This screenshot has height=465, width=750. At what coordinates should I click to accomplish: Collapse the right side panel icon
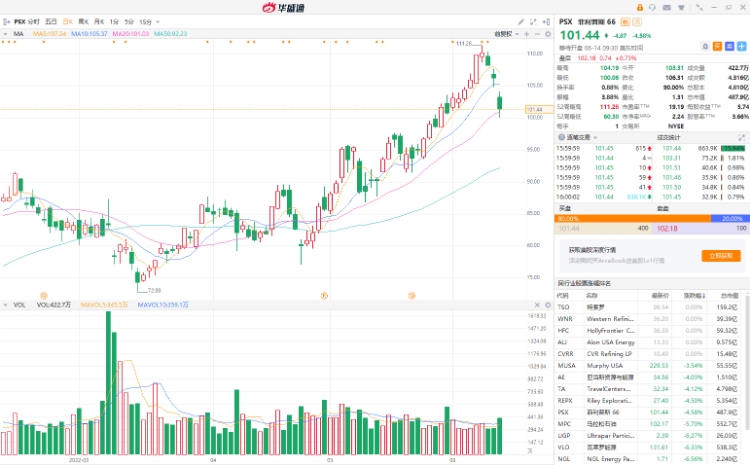click(x=546, y=22)
